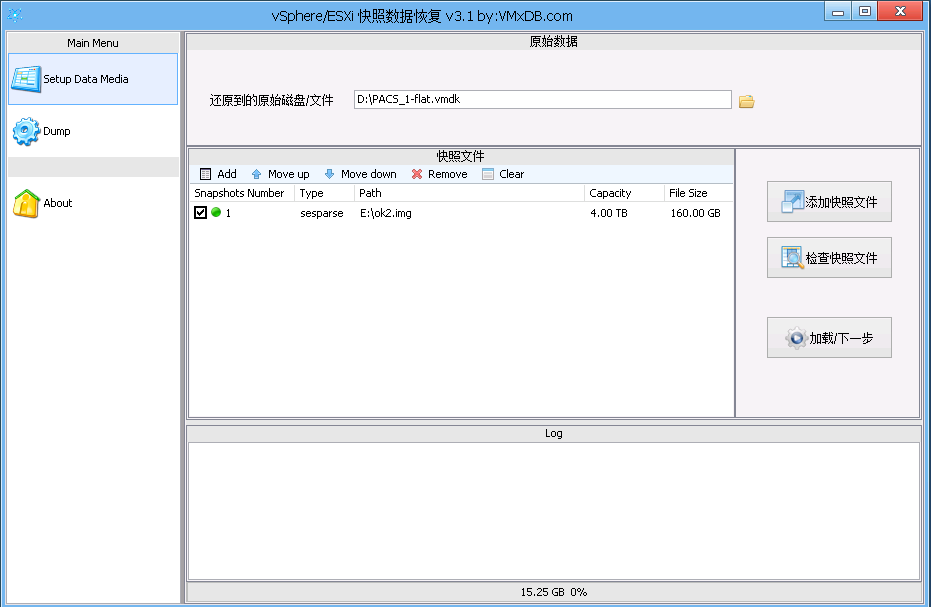931x607 pixels.
Task: Click the Clear toolbar label
Action: 512,174
